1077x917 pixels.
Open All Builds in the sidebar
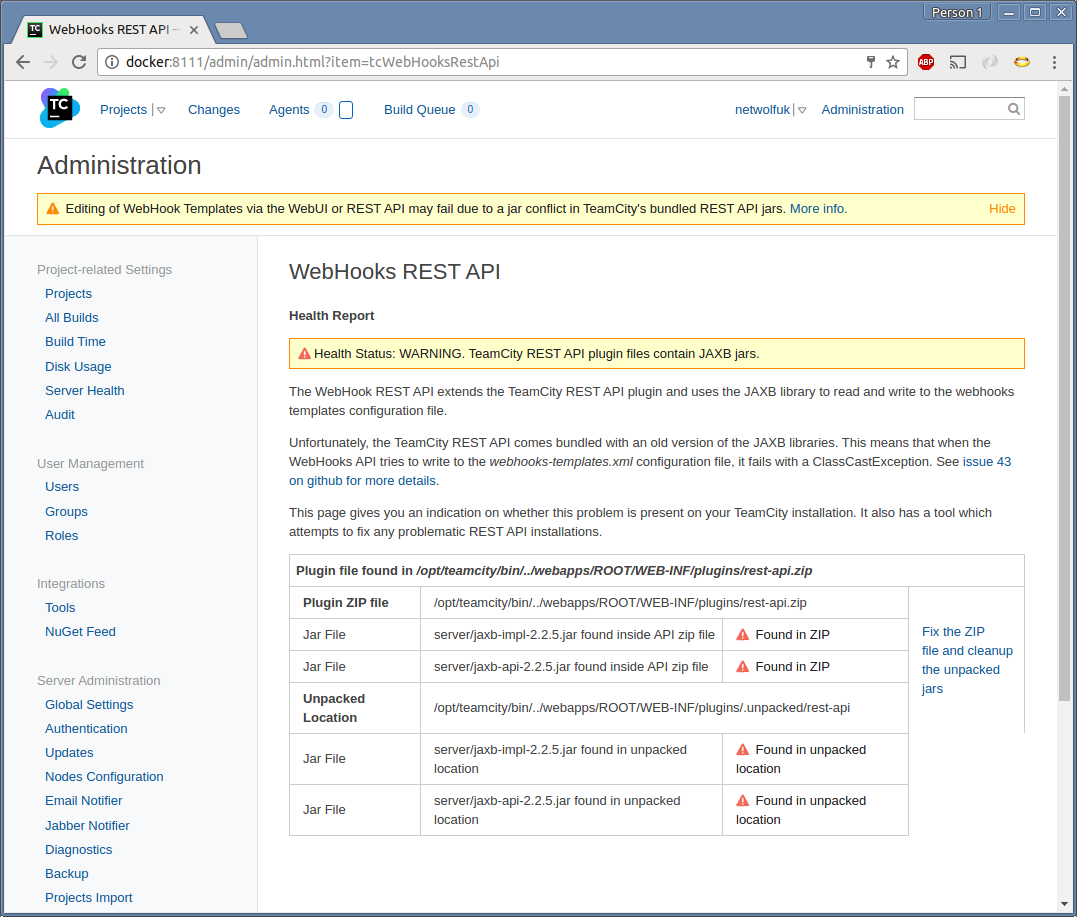pyautogui.click(x=71, y=317)
